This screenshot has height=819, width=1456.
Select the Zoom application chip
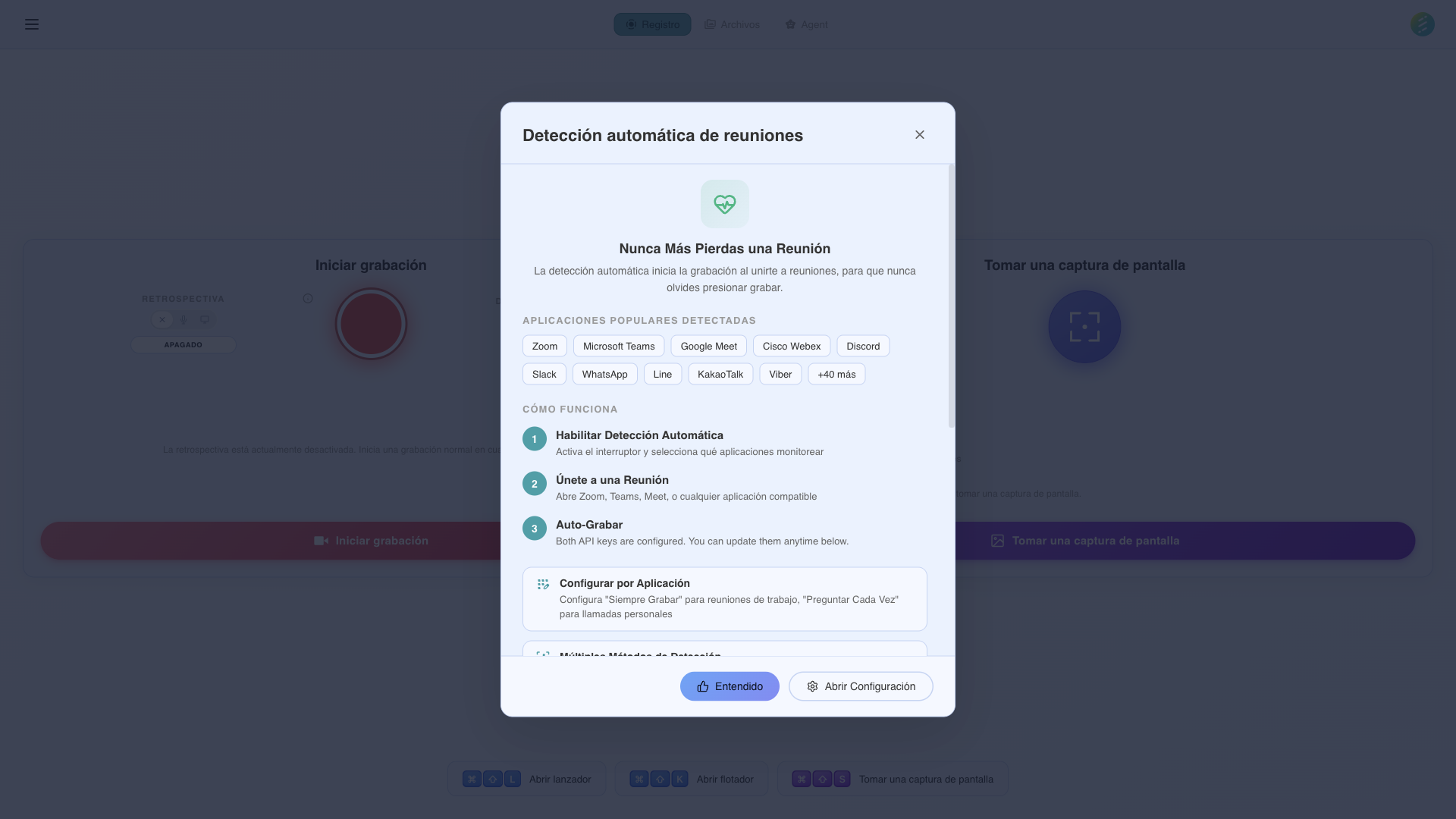pyautogui.click(x=544, y=346)
